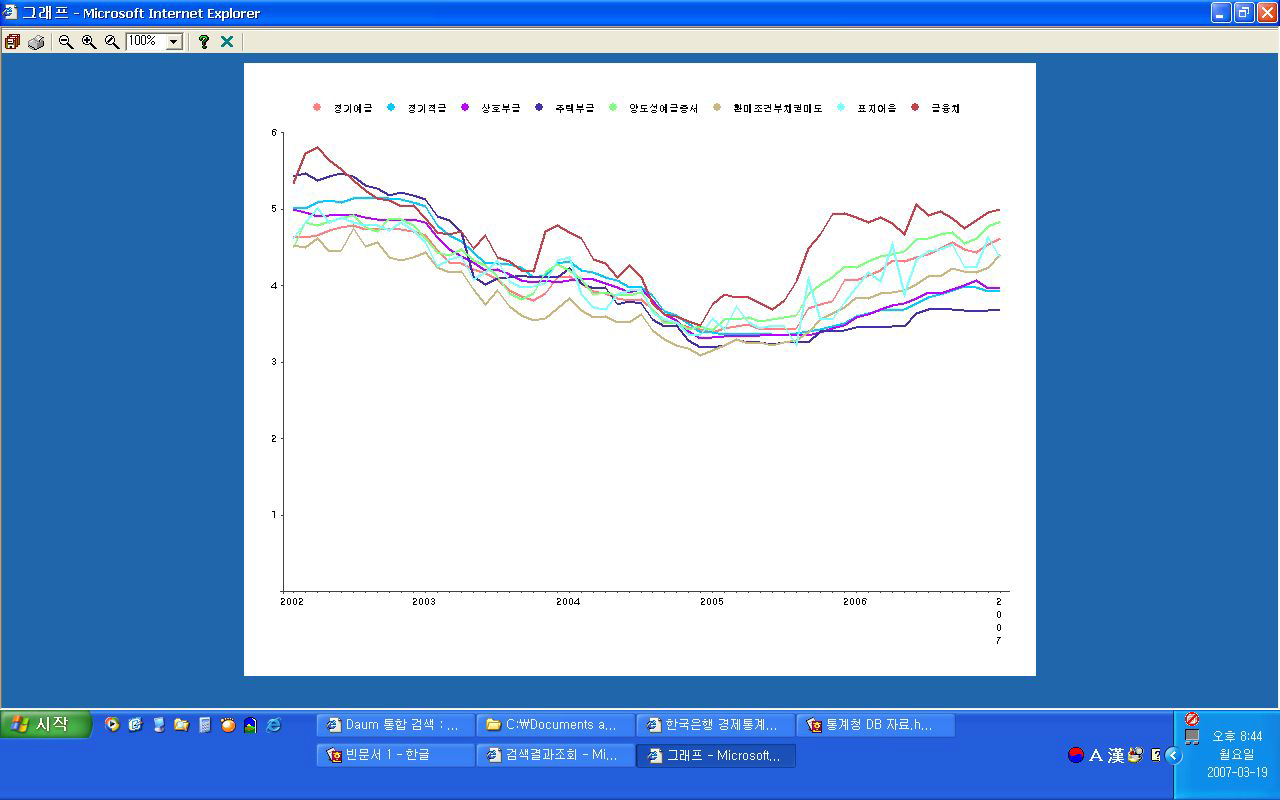
Task: Click the save graph floppy icon
Action: (12, 42)
